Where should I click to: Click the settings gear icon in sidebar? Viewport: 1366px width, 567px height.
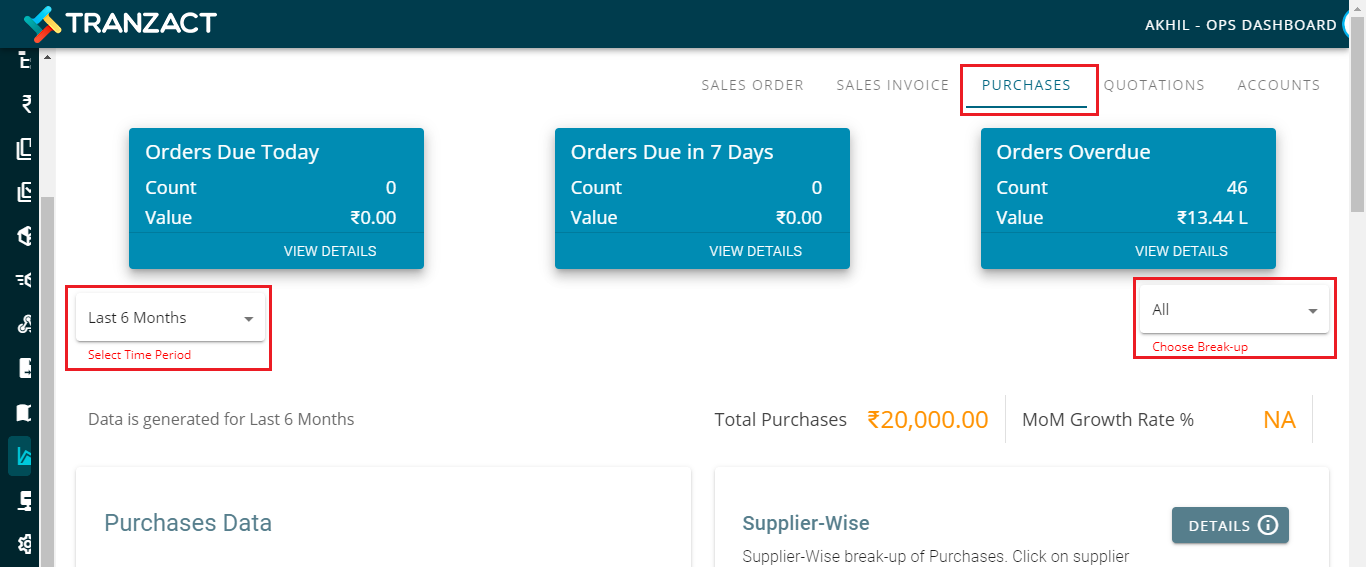coord(25,544)
